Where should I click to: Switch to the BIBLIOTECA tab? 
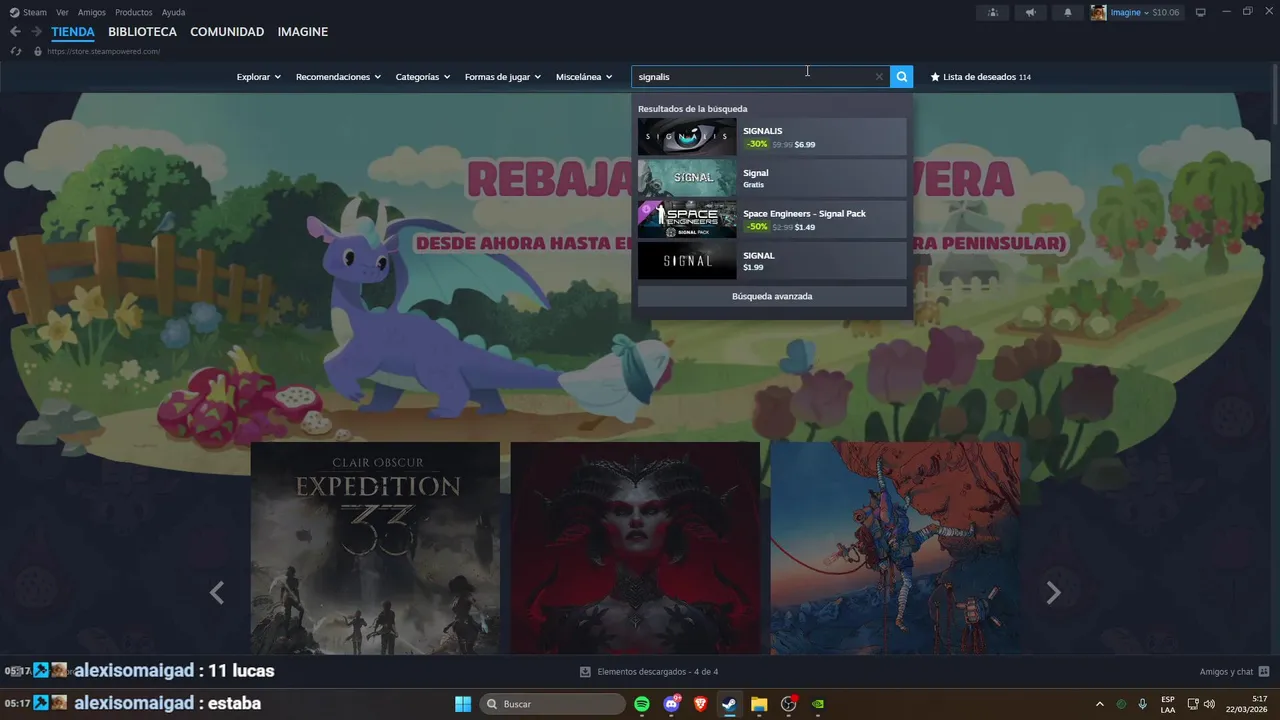pyautogui.click(x=142, y=32)
